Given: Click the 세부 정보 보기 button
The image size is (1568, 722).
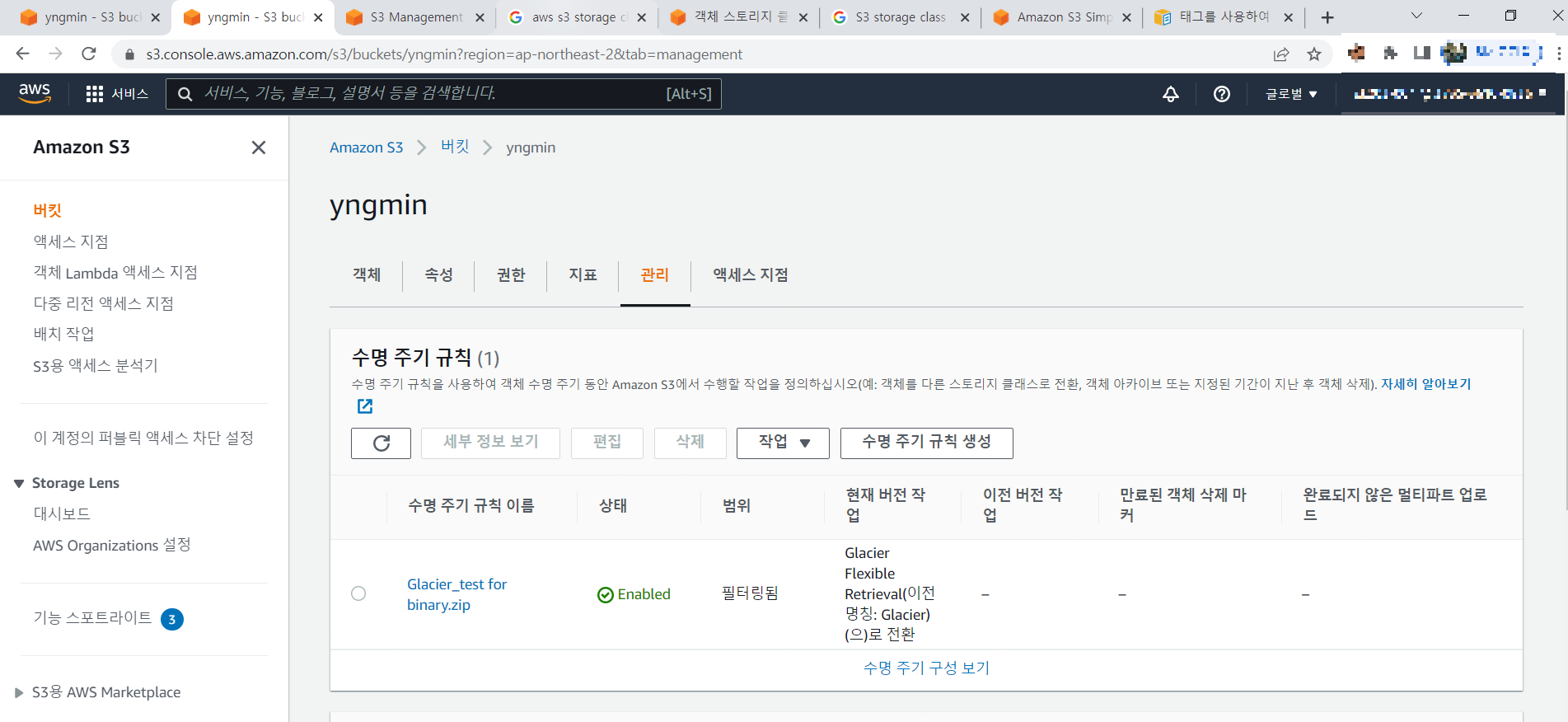Looking at the screenshot, I should (490, 443).
